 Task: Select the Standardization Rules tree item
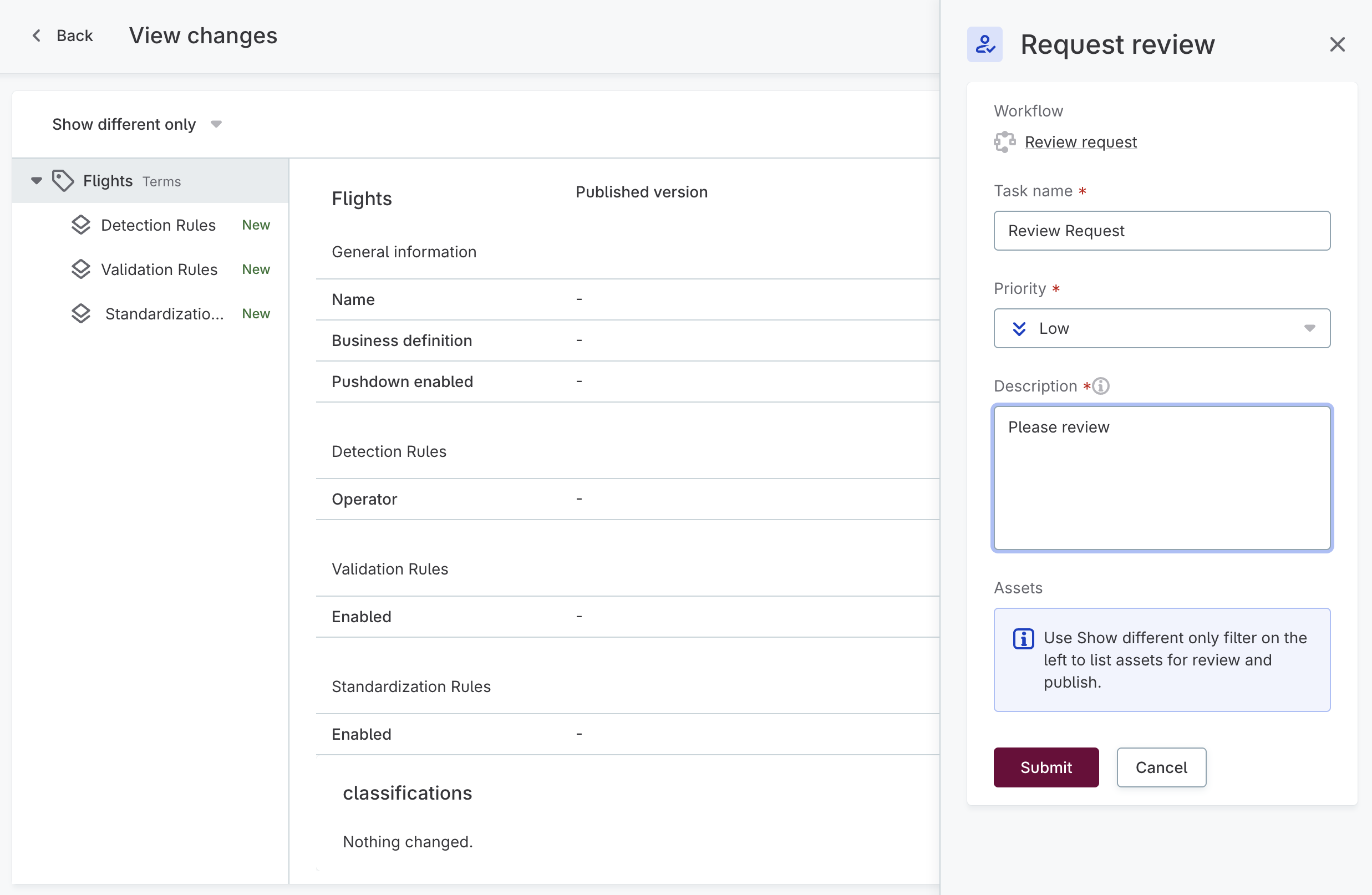[164, 314]
